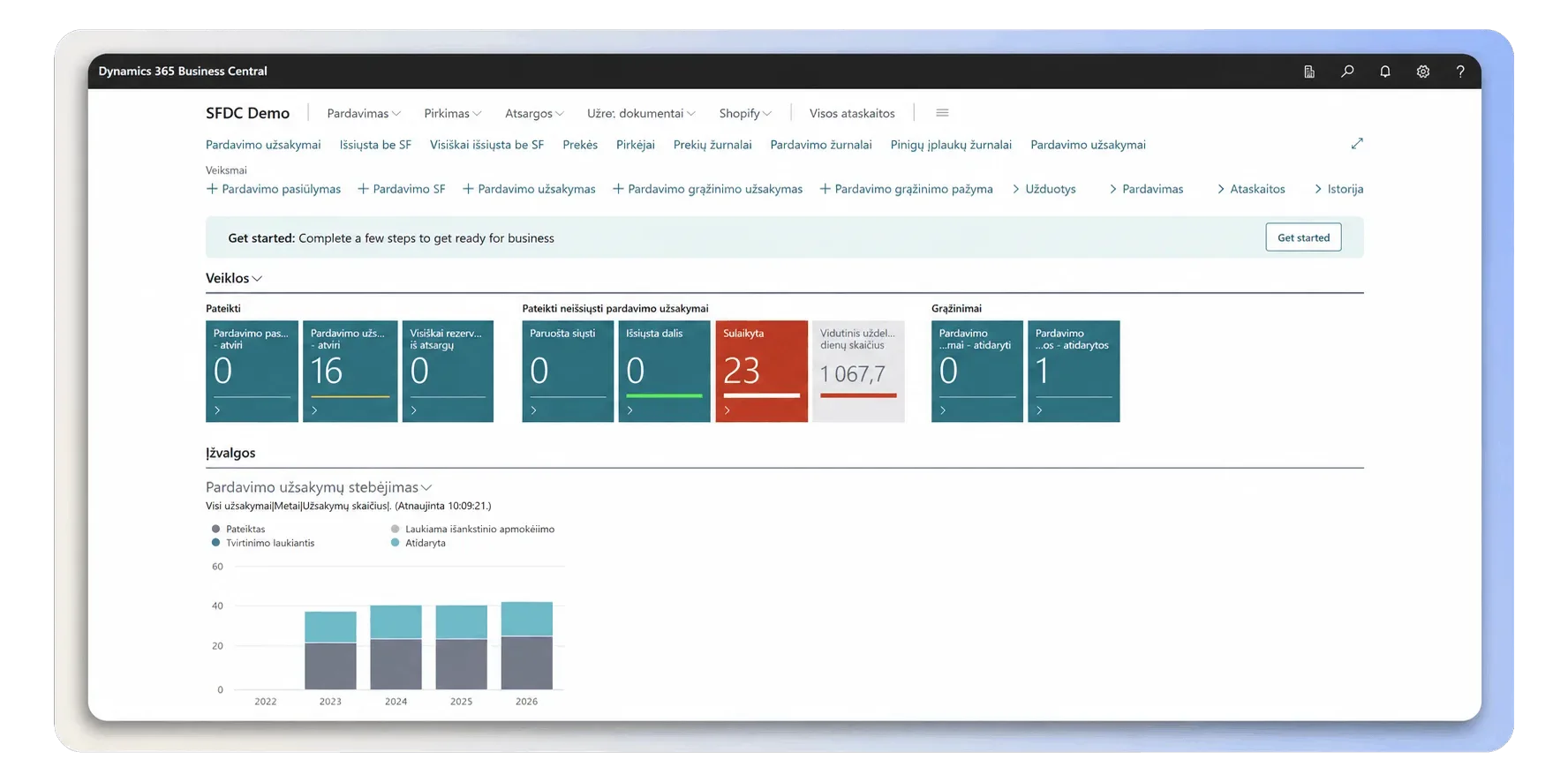Create new Pardavimo pasiūlymas

tap(274, 189)
